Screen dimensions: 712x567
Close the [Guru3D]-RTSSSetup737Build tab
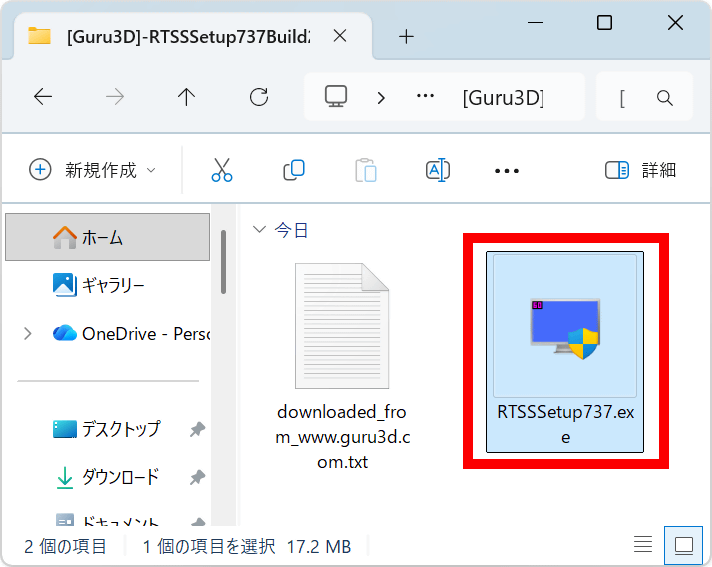340,35
